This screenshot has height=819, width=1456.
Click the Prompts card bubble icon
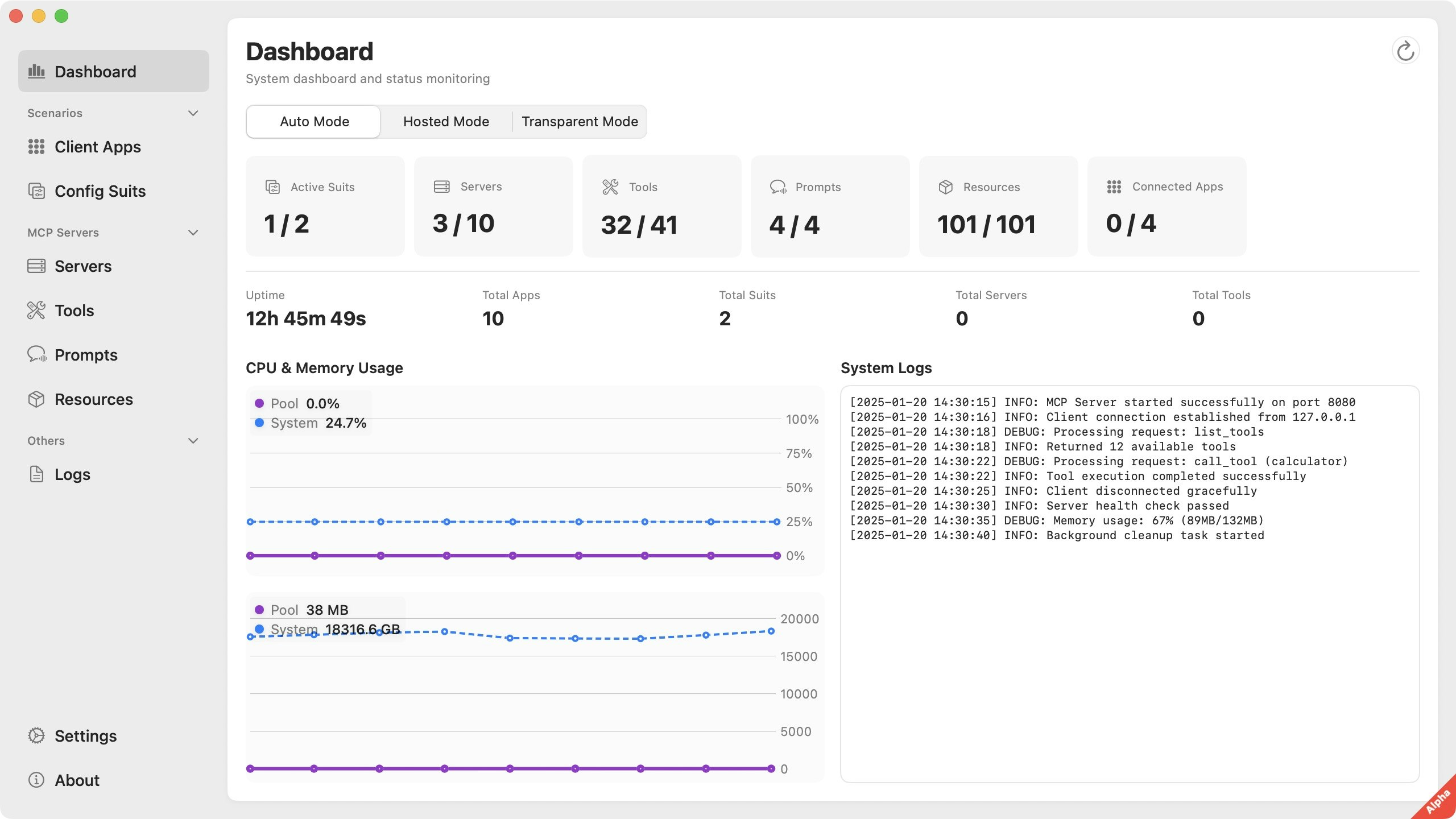tap(779, 187)
